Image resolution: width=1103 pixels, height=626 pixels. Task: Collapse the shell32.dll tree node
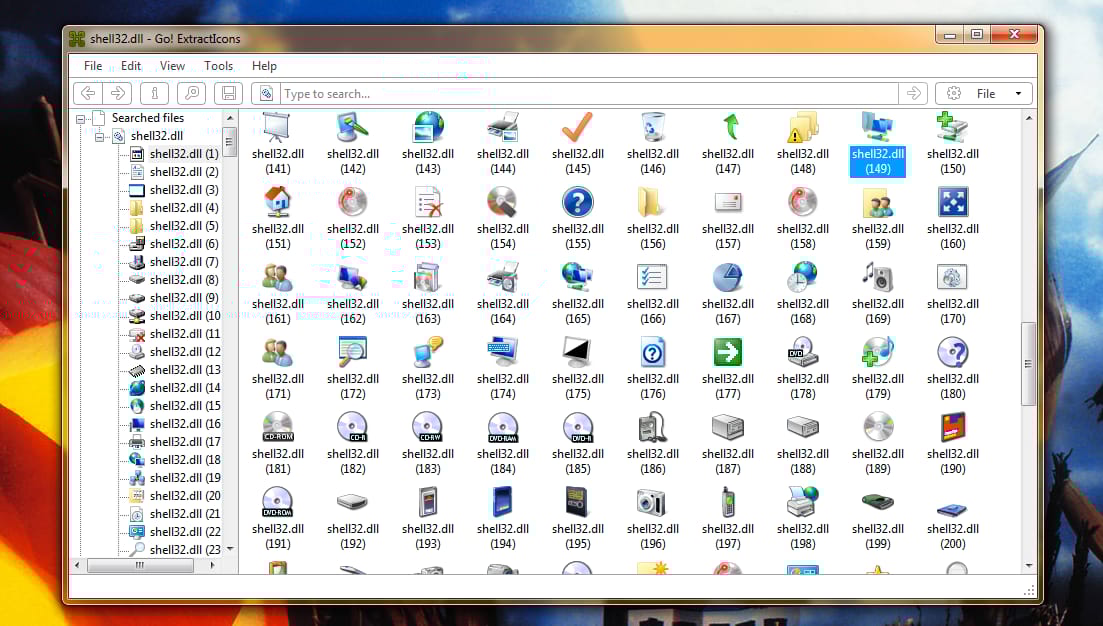99,136
